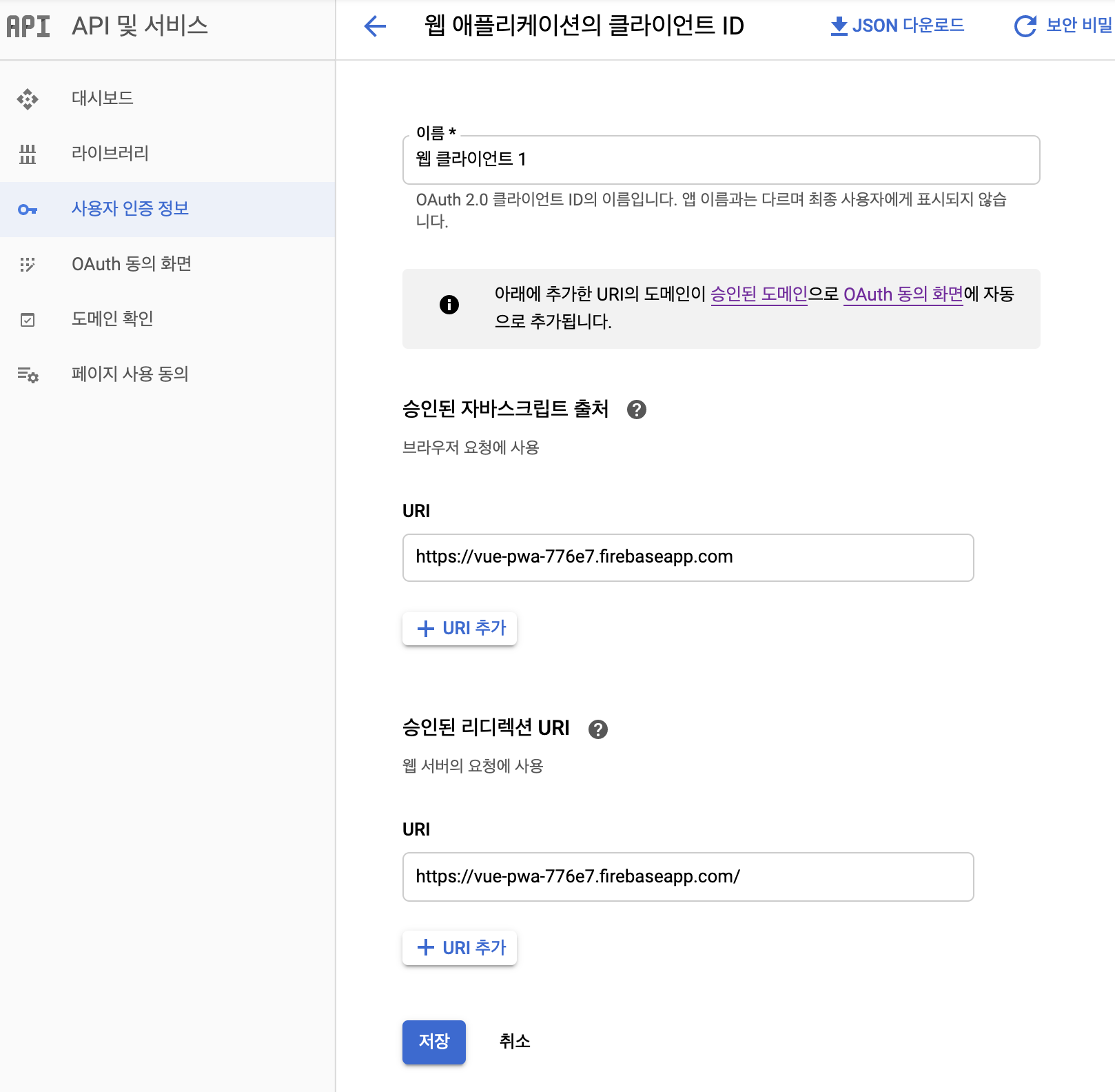This screenshot has width=1115, height=1092.
Task: Click the 승인된 자바스크립트 출처 heading
Action: pos(506,409)
